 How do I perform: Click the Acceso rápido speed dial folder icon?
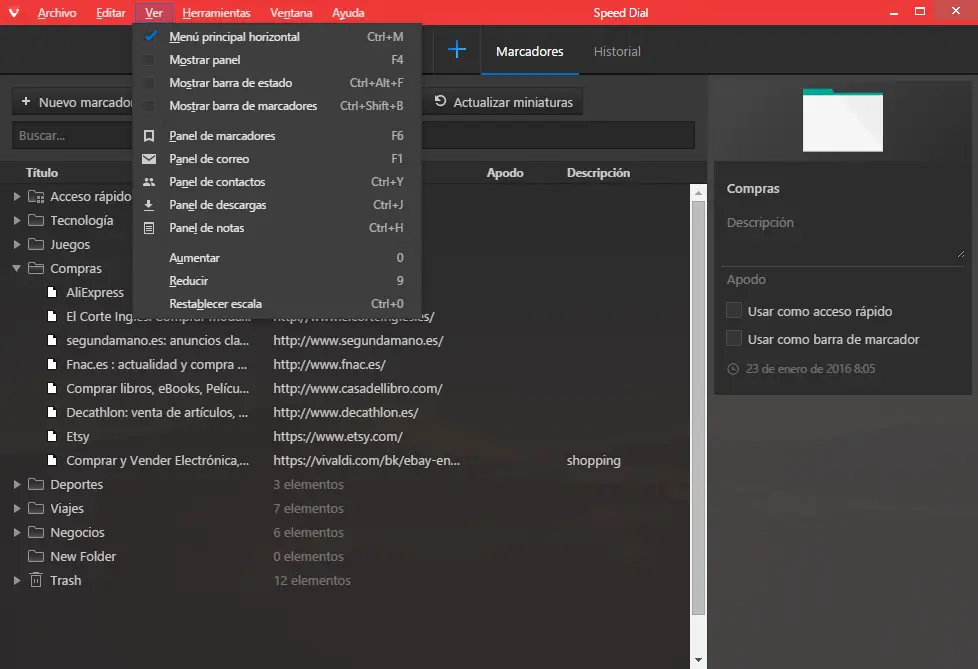(x=36, y=196)
